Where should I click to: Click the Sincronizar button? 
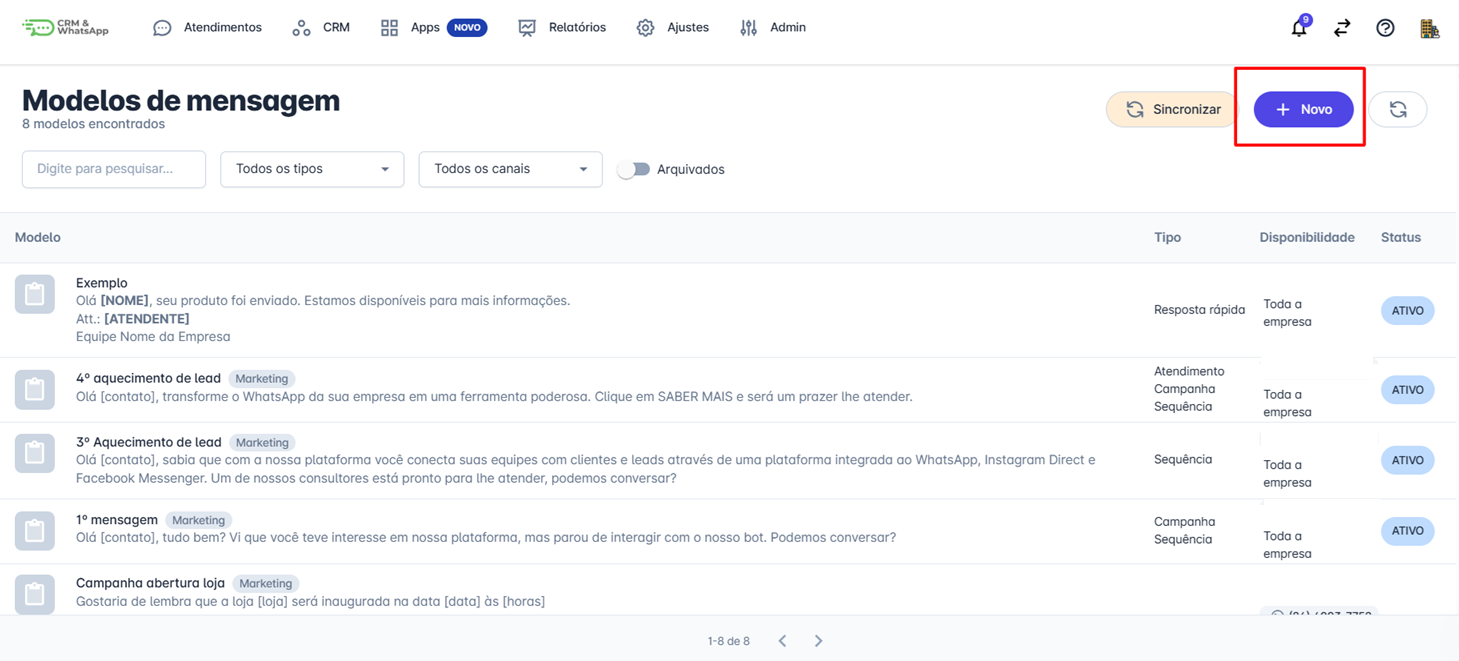[x=1172, y=109]
